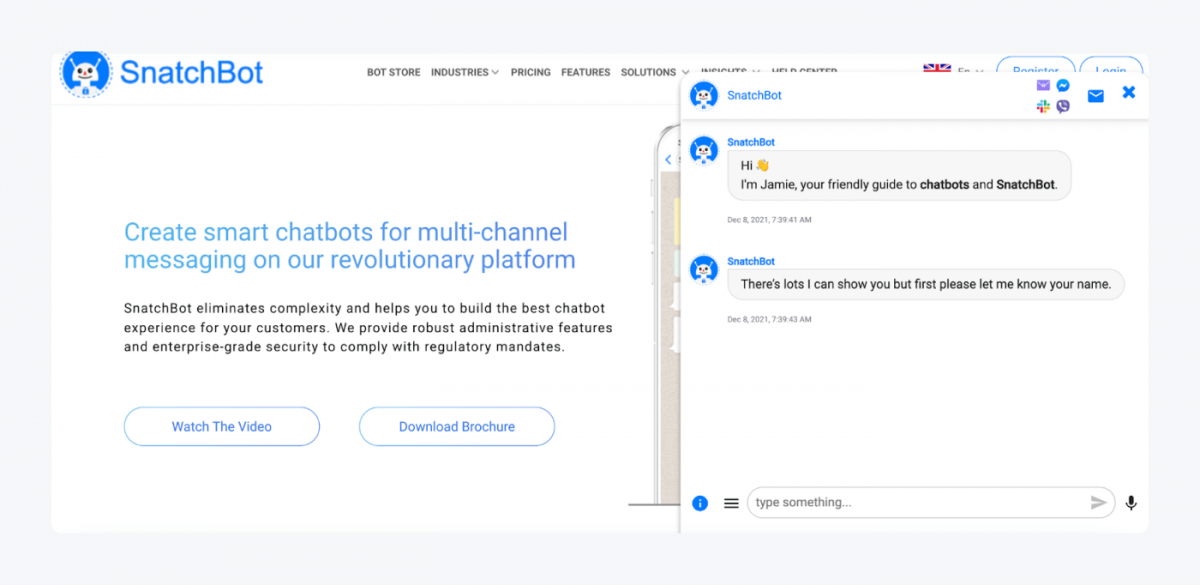Click the Register button
The width and height of the screenshot is (1200, 585).
coord(1036,66)
